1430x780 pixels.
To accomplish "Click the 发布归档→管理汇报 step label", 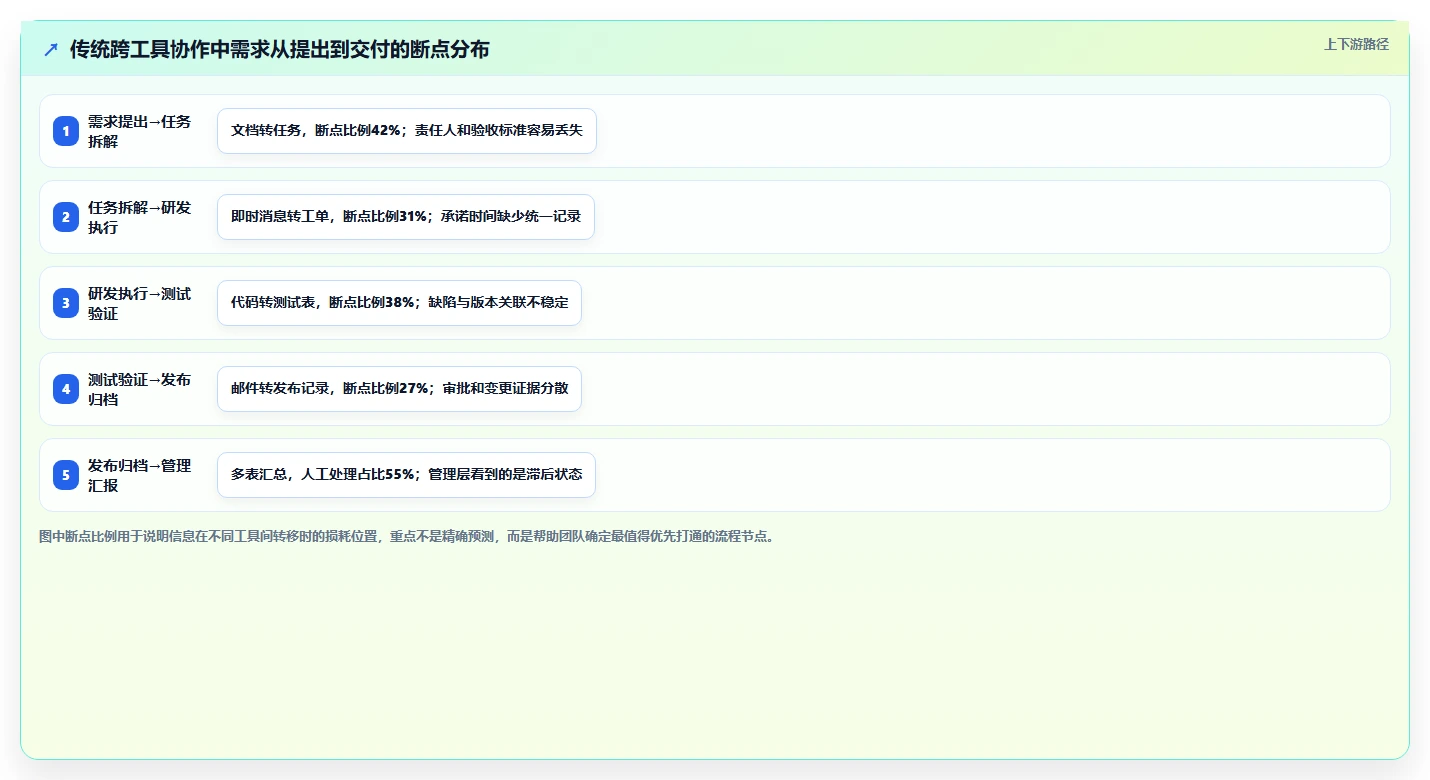I will [139, 475].
